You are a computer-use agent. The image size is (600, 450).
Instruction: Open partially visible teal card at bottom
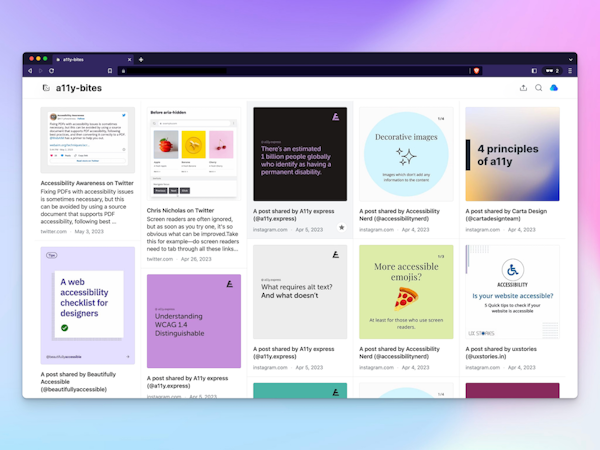click(300, 390)
